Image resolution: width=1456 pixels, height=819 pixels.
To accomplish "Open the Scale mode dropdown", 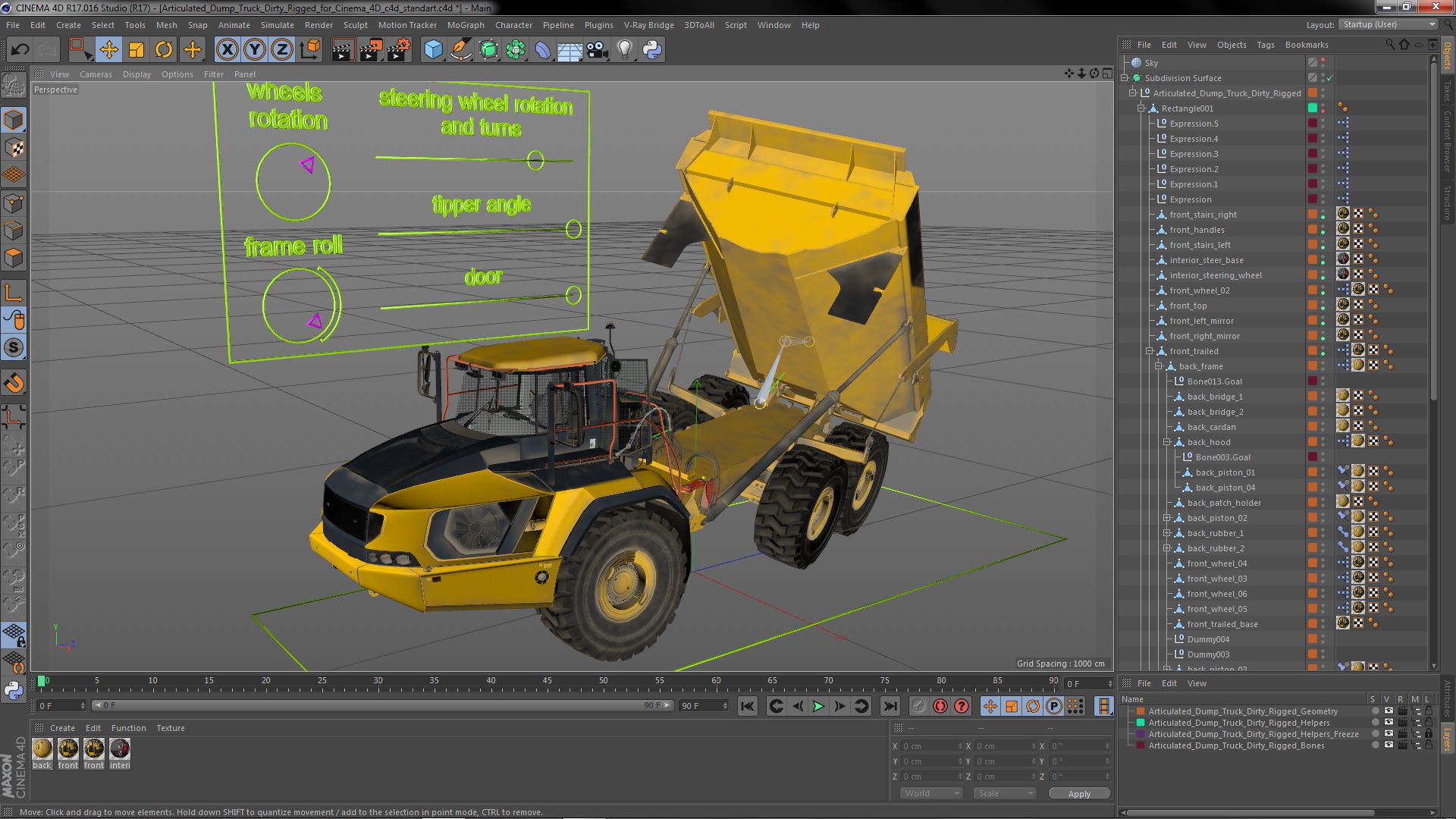I will tap(1005, 793).
